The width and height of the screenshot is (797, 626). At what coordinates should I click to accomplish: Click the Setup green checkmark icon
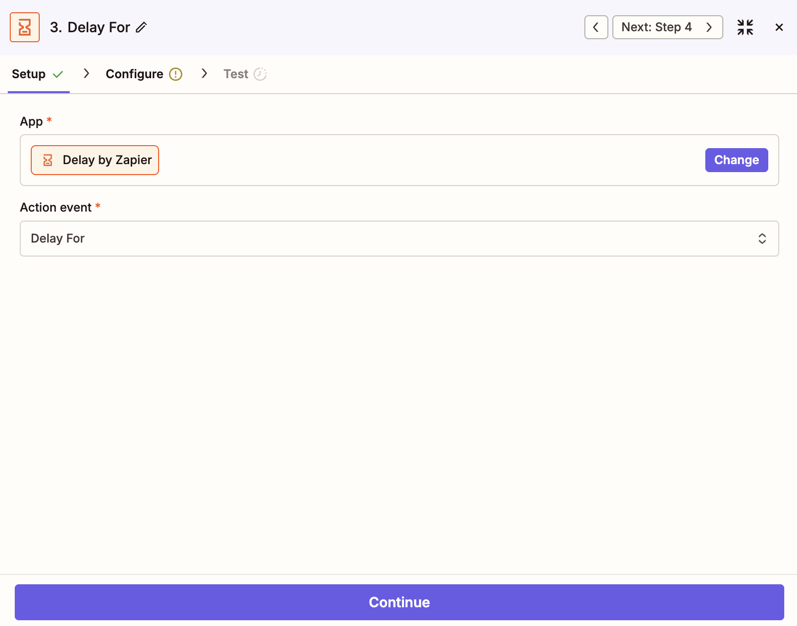[x=58, y=74]
